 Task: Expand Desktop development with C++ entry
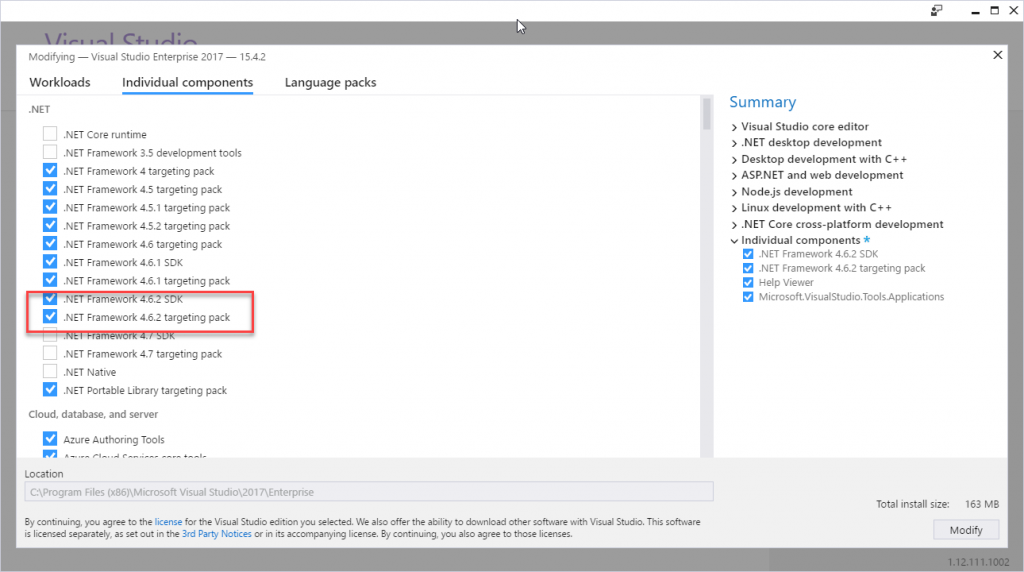tap(734, 160)
